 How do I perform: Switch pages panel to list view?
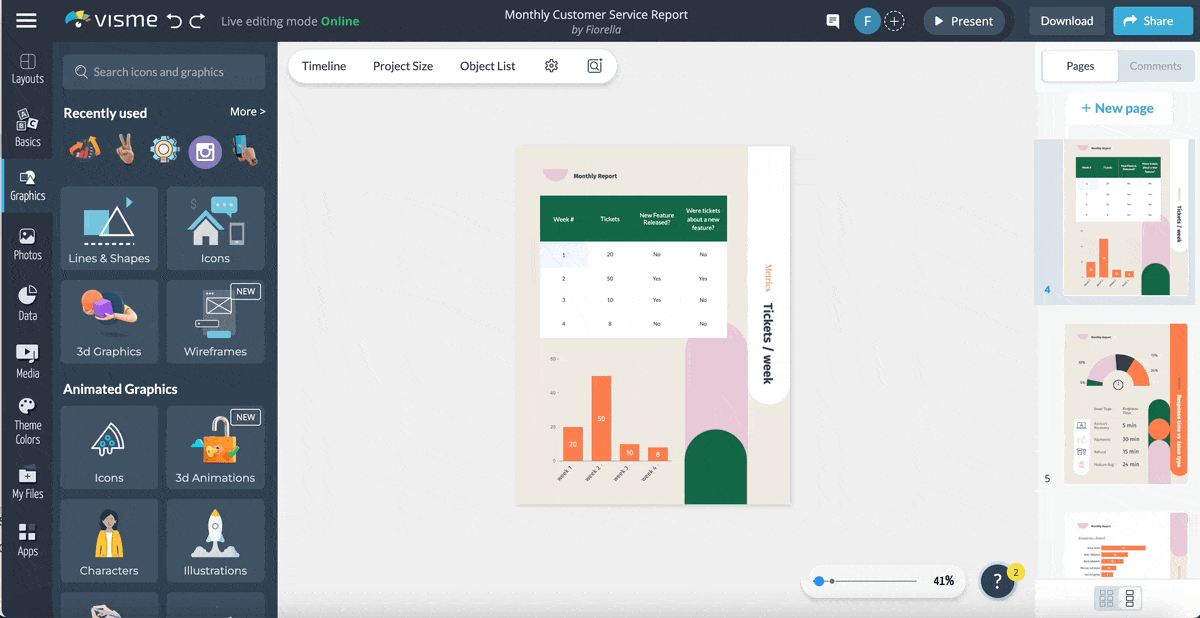1130,598
